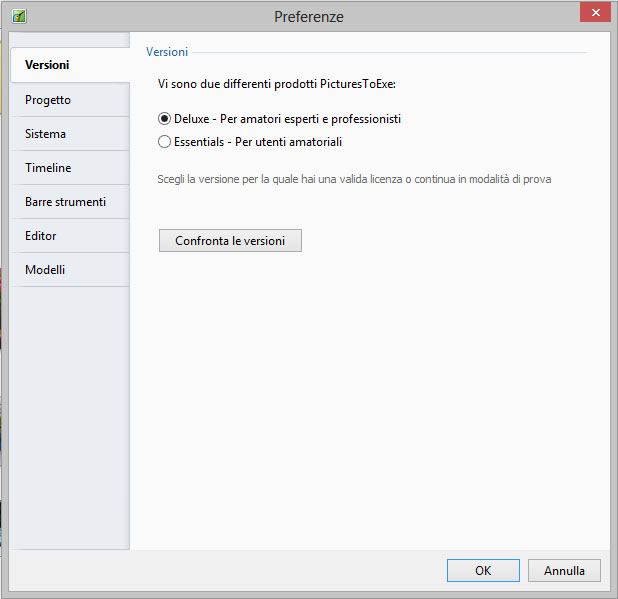Close the Preferenze dialog window
The width and height of the screenshot is (618, 599).
pos(595,13)
